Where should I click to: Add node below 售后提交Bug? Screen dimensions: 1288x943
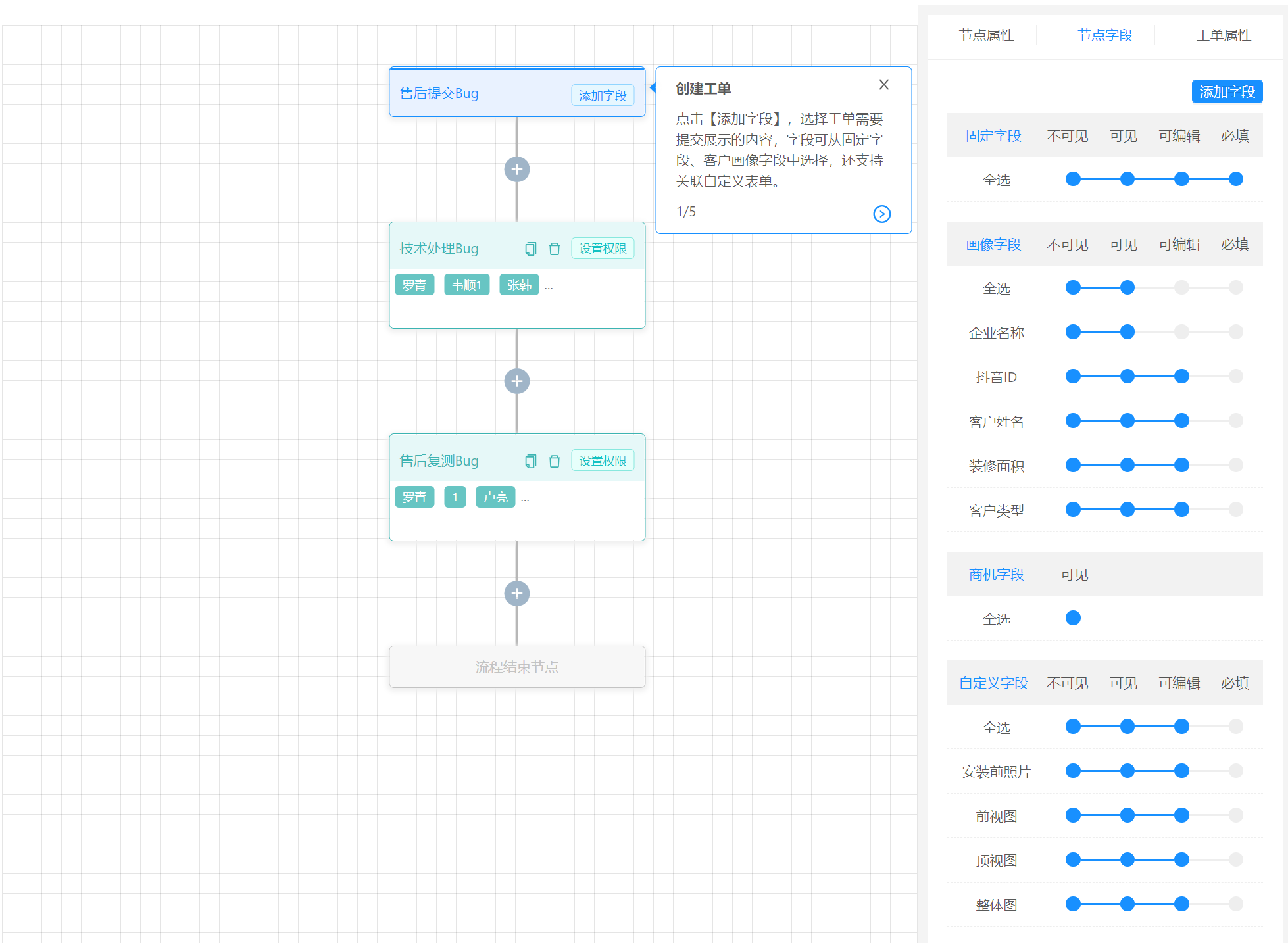517,170
